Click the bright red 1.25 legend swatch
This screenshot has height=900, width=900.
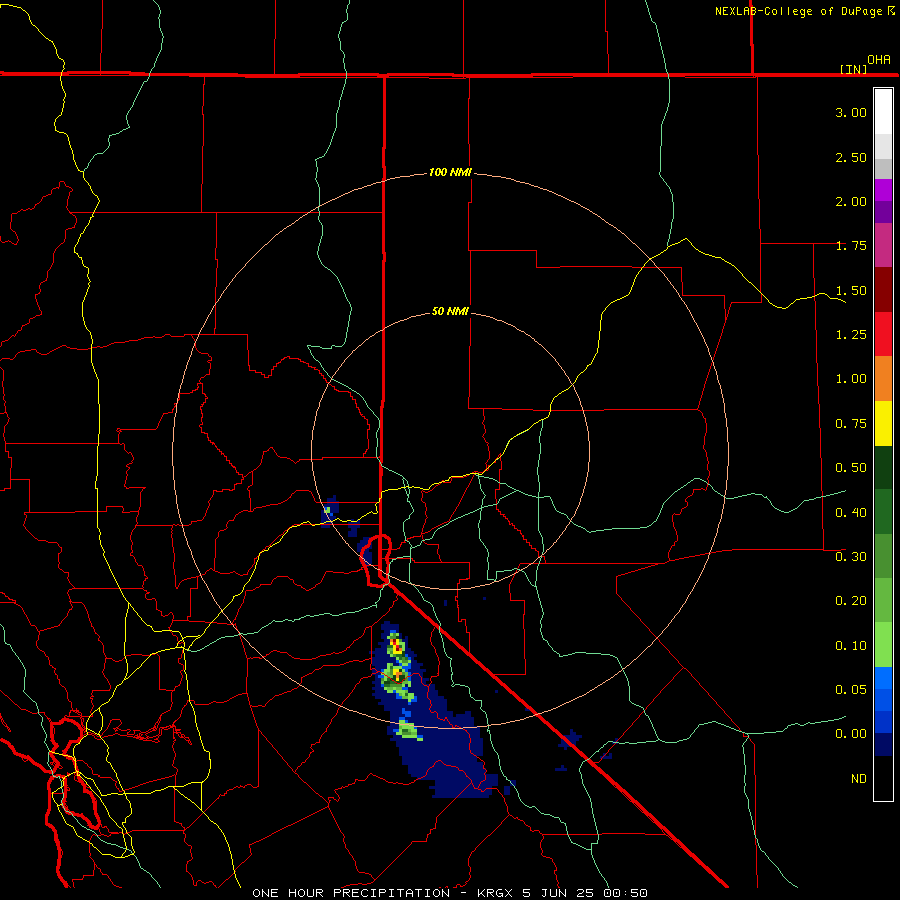coord(883,334)
